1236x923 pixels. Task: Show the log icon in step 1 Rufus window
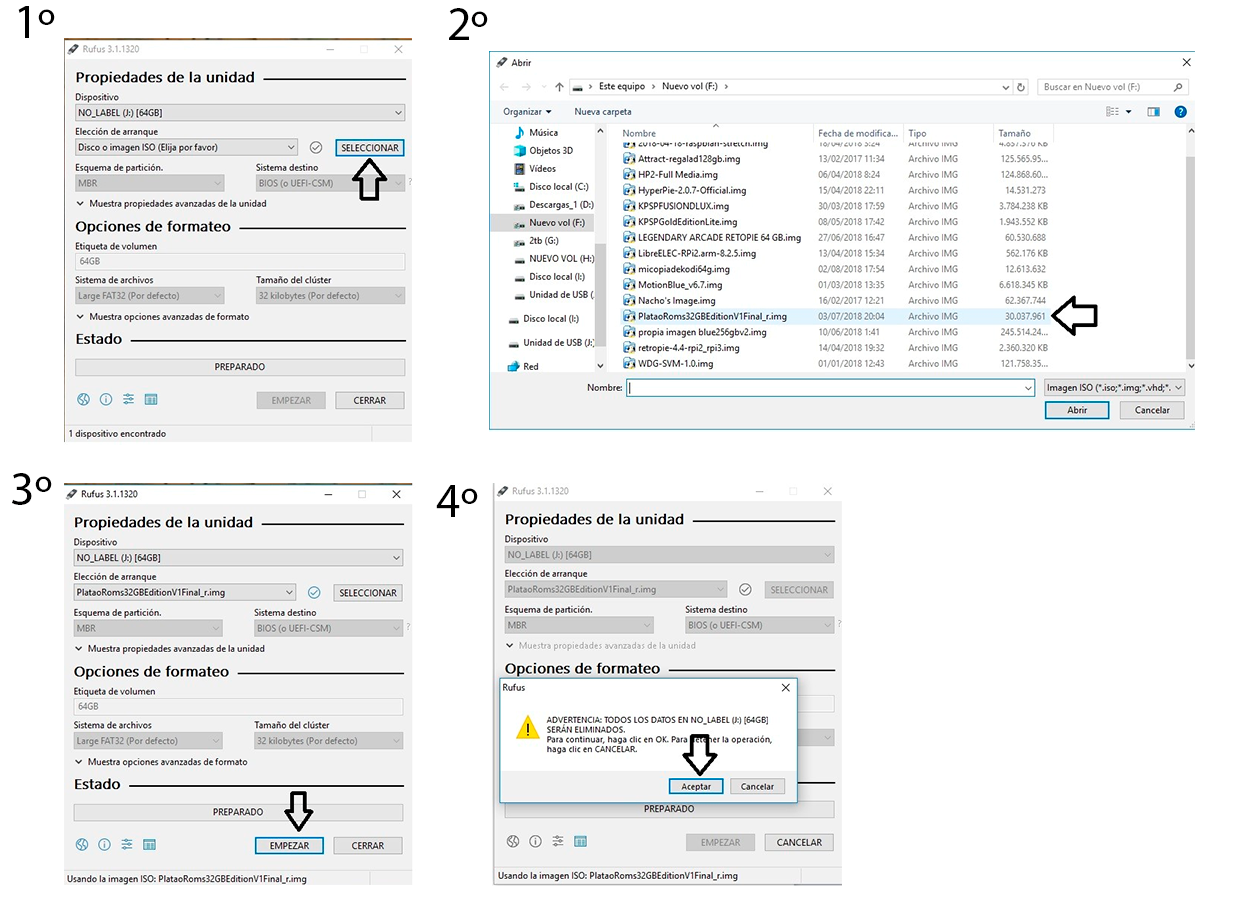(151, 399)
